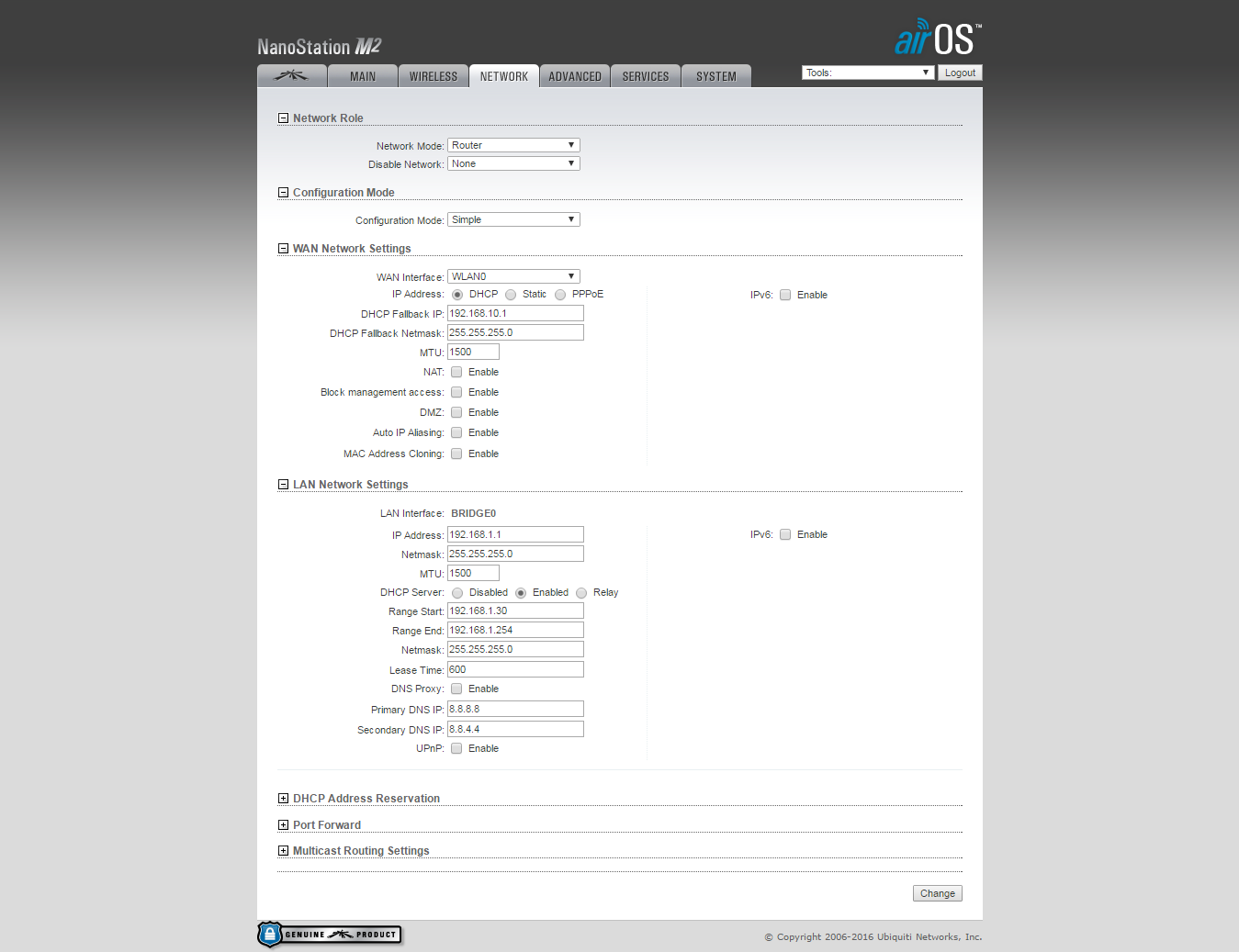Click the WAN MTU field
This screenshot has width=1239, height=952.
coord(473,352)
